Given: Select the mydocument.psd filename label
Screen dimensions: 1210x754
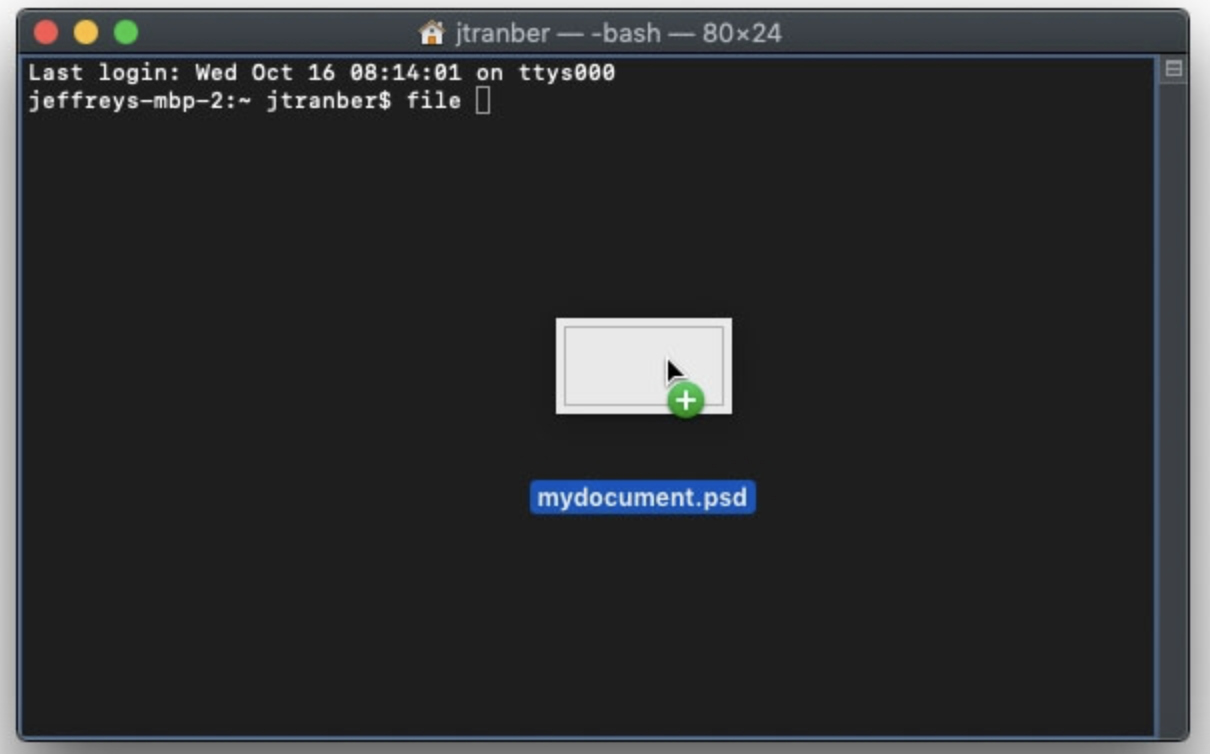Looking at the screenshot, I should [x=643, y=498].
